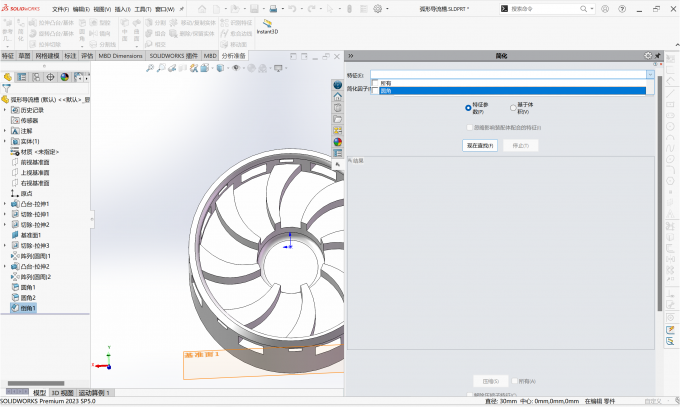Toggle the 所有(A) checkbox near bottom
680x407 pixels.
point(514,381)
